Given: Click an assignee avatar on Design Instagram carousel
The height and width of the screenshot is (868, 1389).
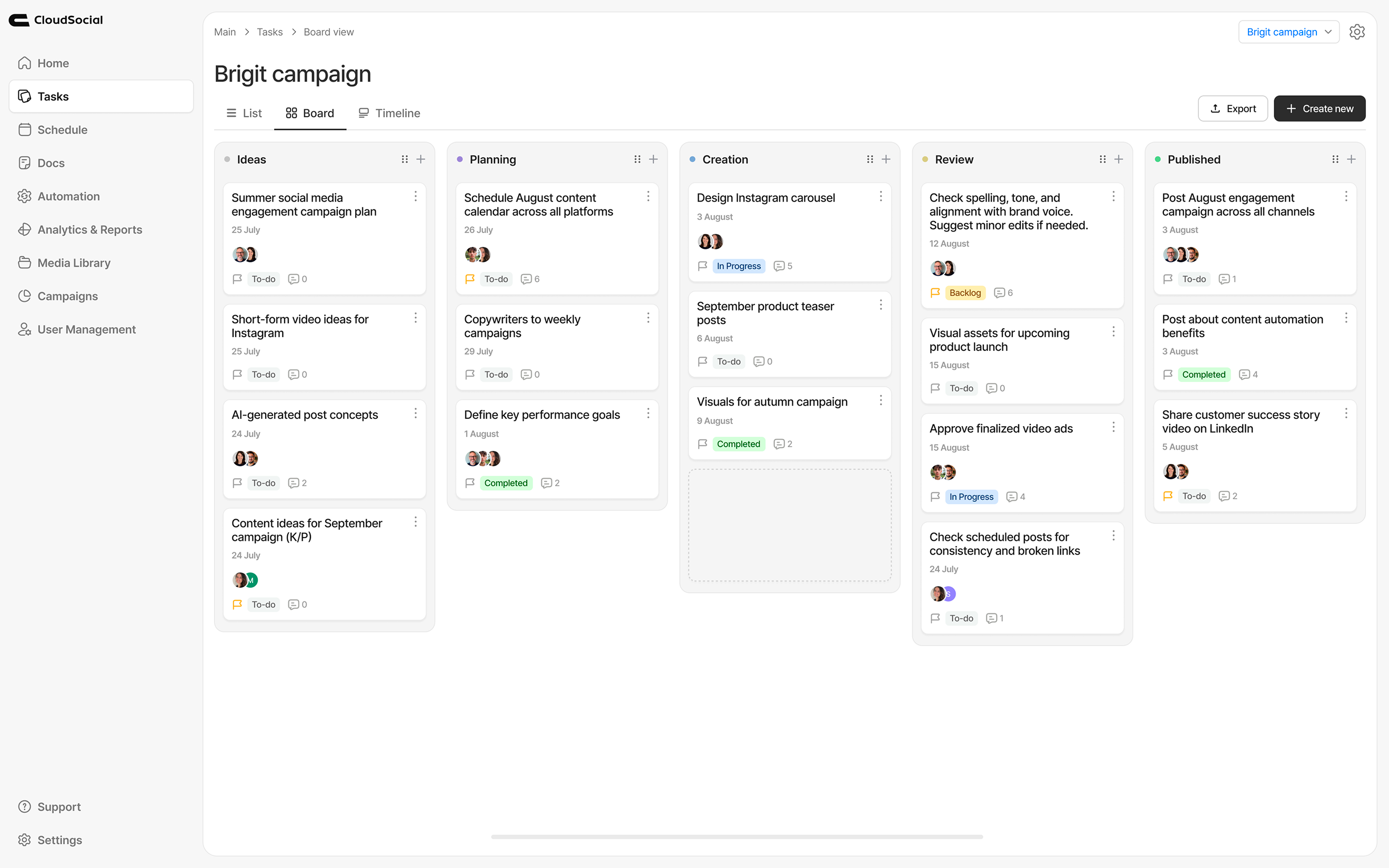Looking at the screenshot, I should pos(705,241).
